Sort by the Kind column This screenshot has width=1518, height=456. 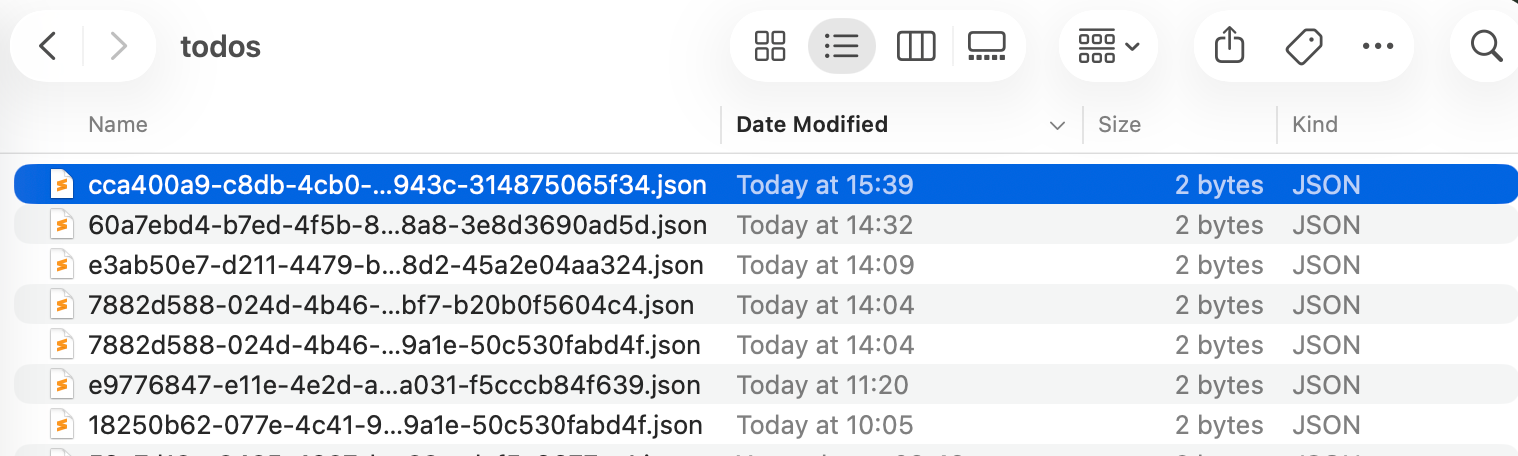(x=1315, y=124)
